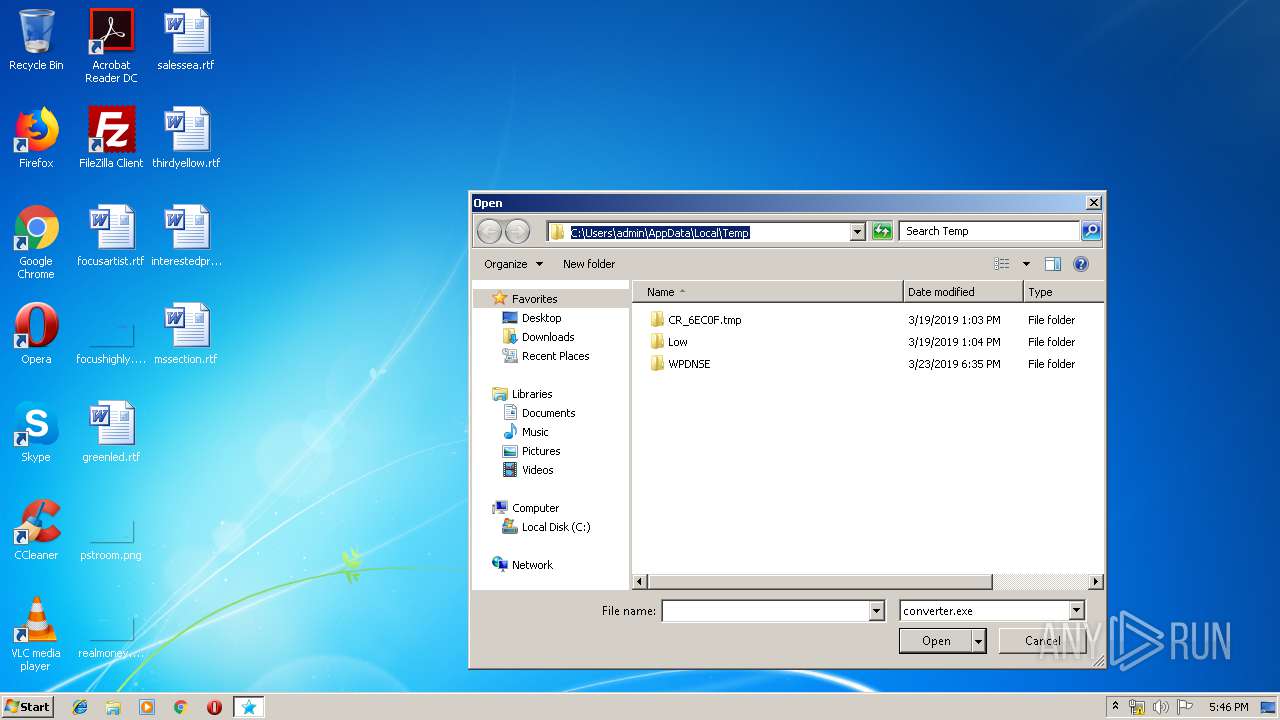The height and width of the screenshot is (720, 1280).
Task: Click in the File name field
Action: 766,610
